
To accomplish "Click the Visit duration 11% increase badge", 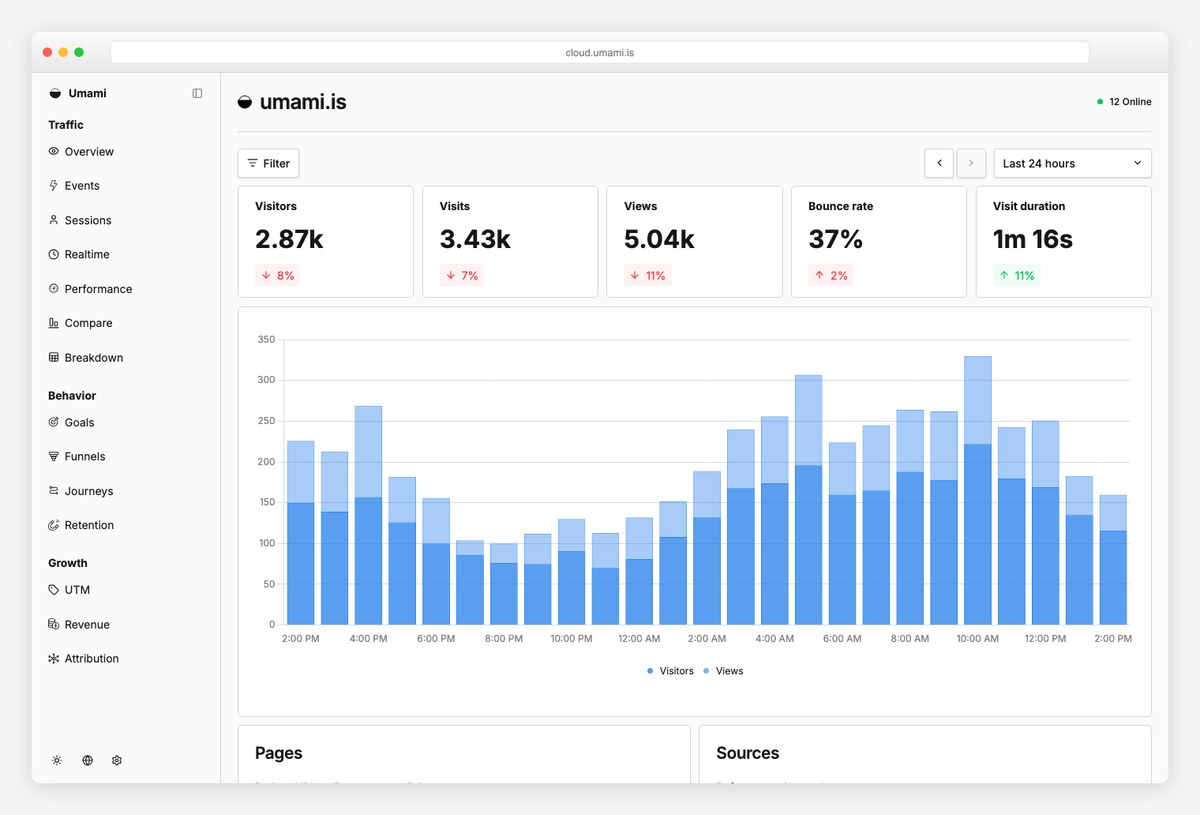I will 1016,275.
